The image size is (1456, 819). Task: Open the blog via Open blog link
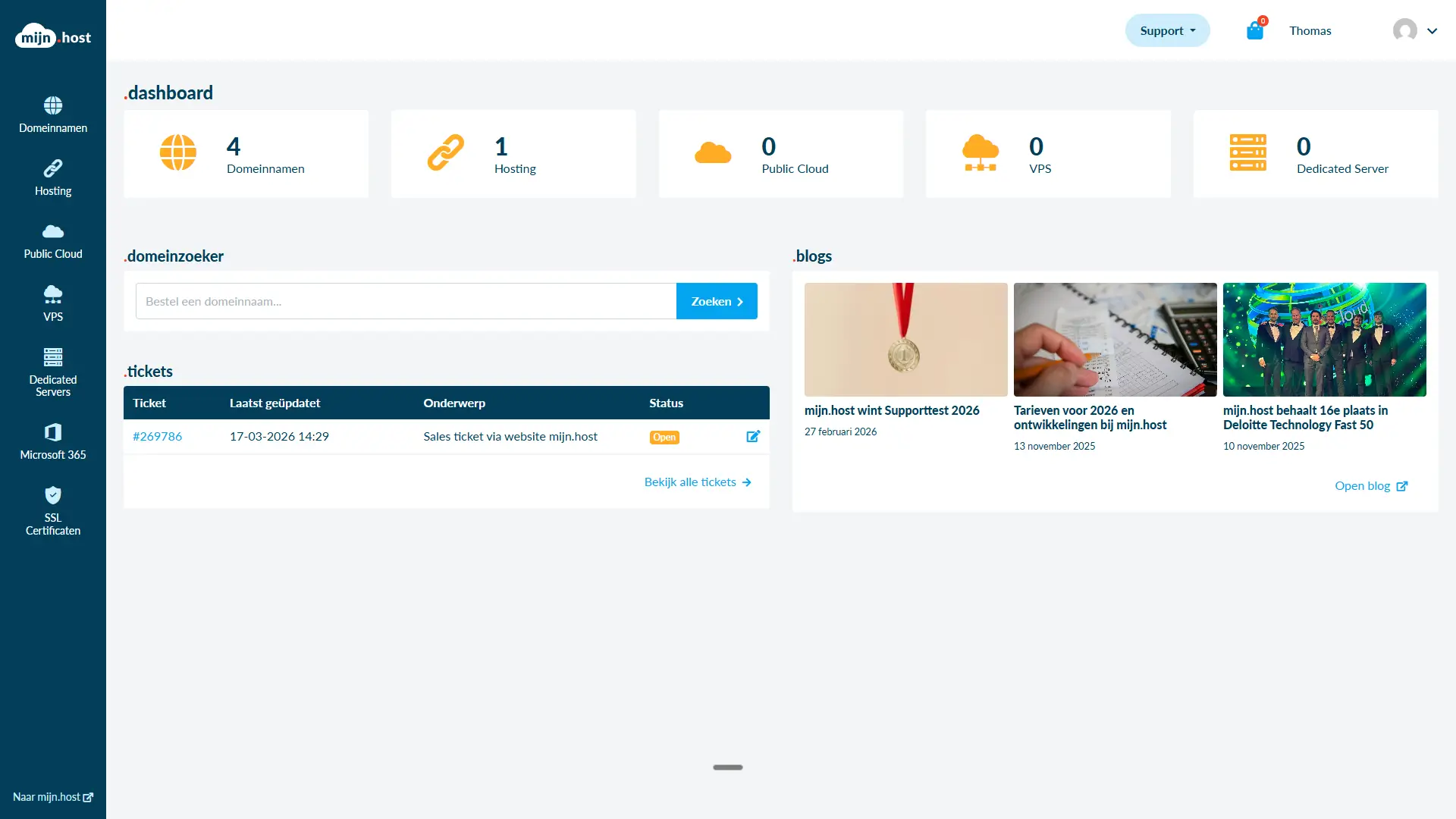[x=1371, y=485]
